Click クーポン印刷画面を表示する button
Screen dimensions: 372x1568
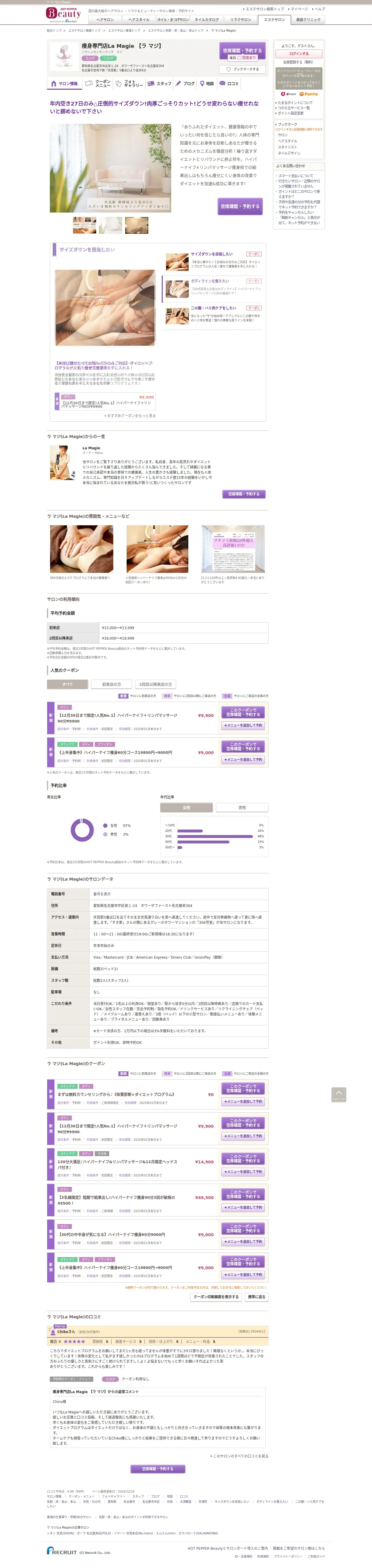[216, 1297]
